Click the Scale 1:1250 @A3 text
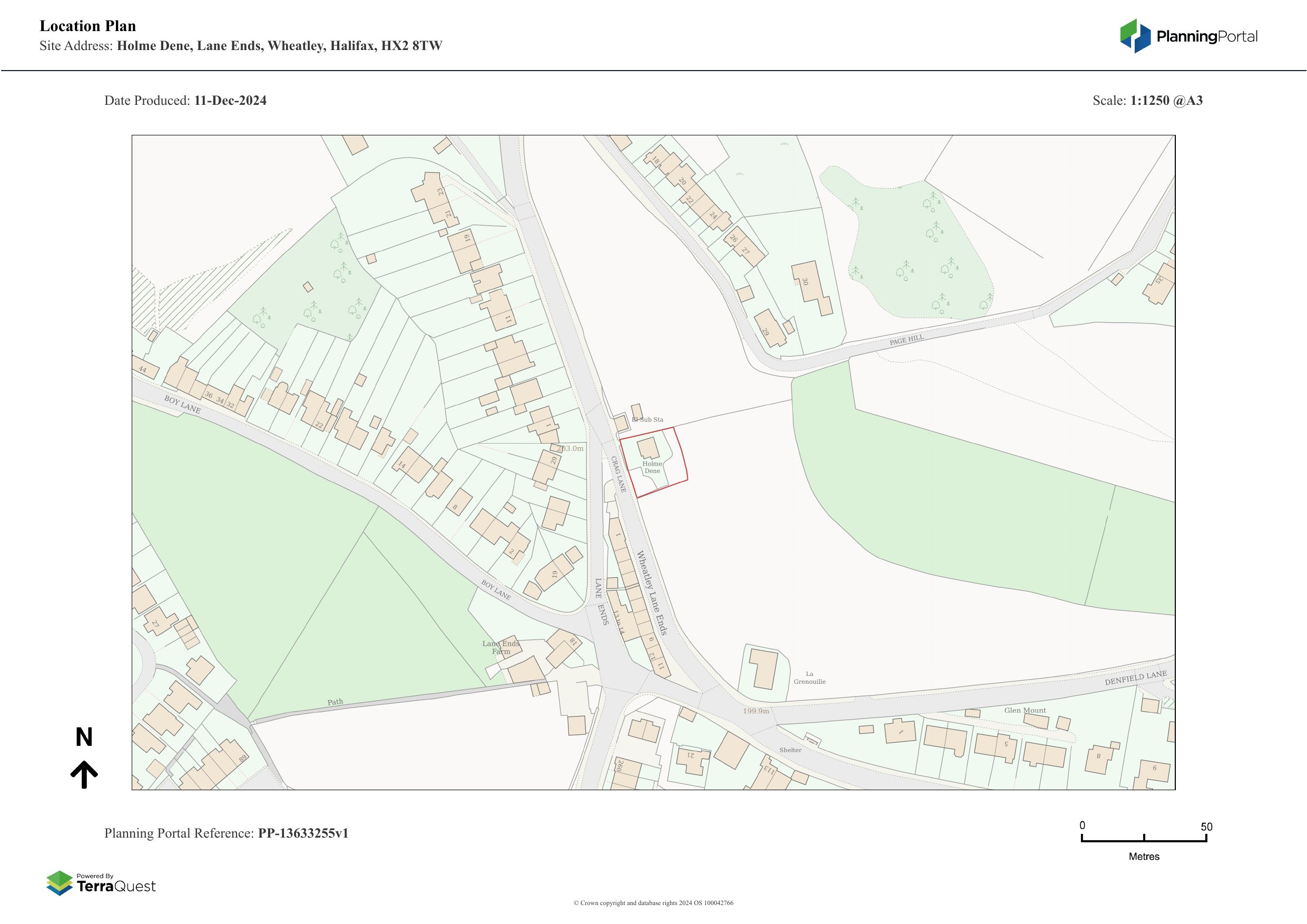 tap(1147, 101)
